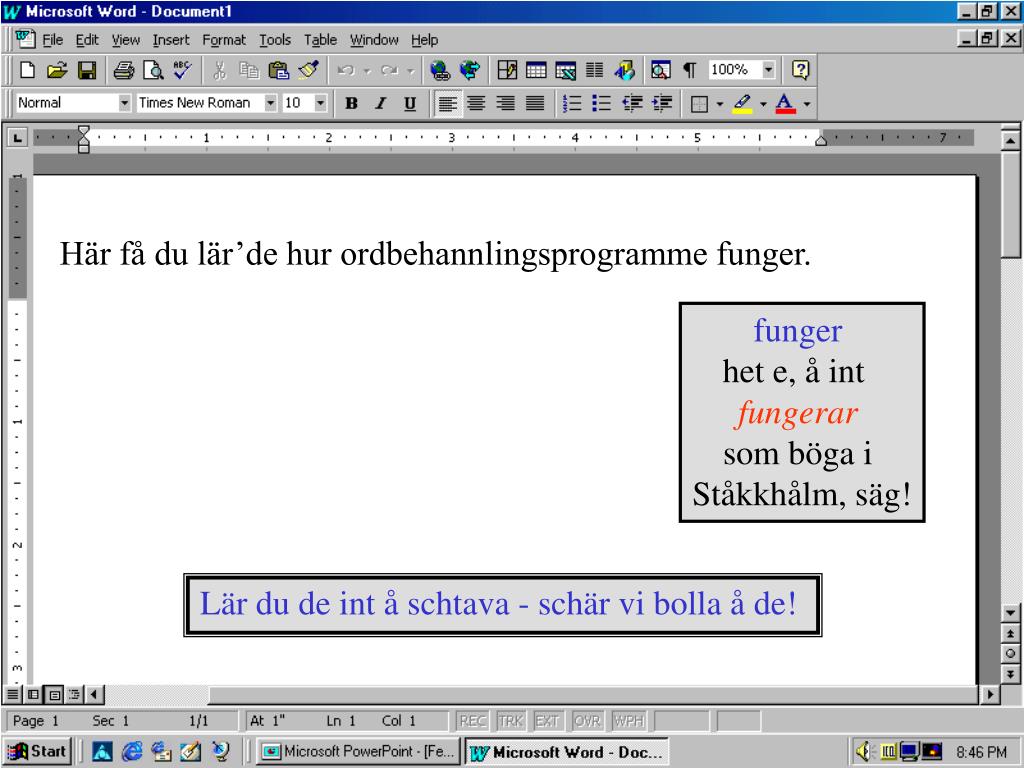Paste from clipboard icon
The height and width of the screenshot is (768, 1024).
pyautogui.click(x=279, y=69)
